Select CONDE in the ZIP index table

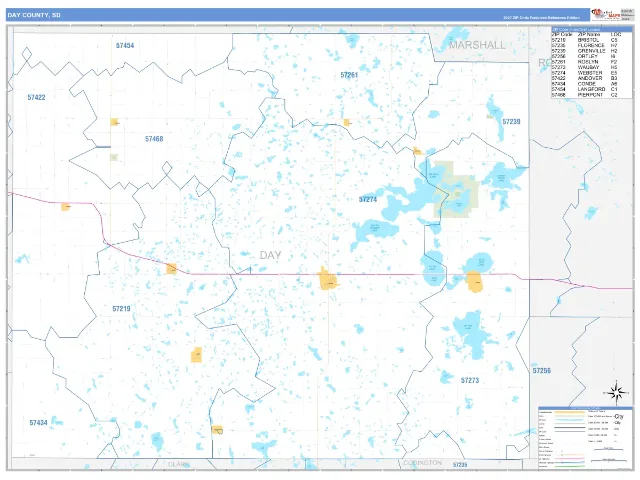(587, 84)
